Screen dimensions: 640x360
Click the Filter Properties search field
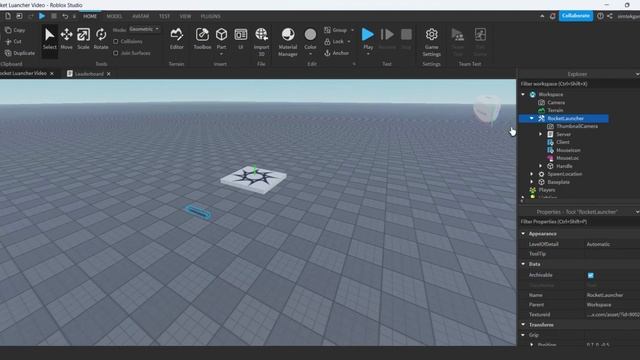(x=580, y=222)
